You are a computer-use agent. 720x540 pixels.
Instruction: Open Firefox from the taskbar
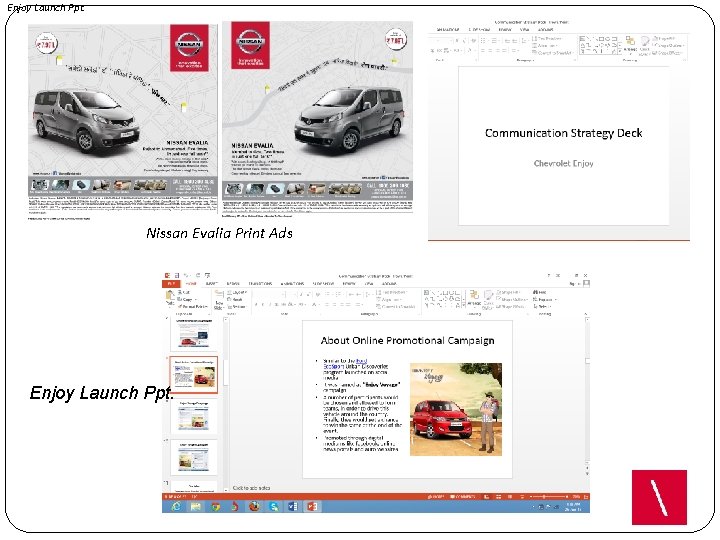click(x=254, y=506)
